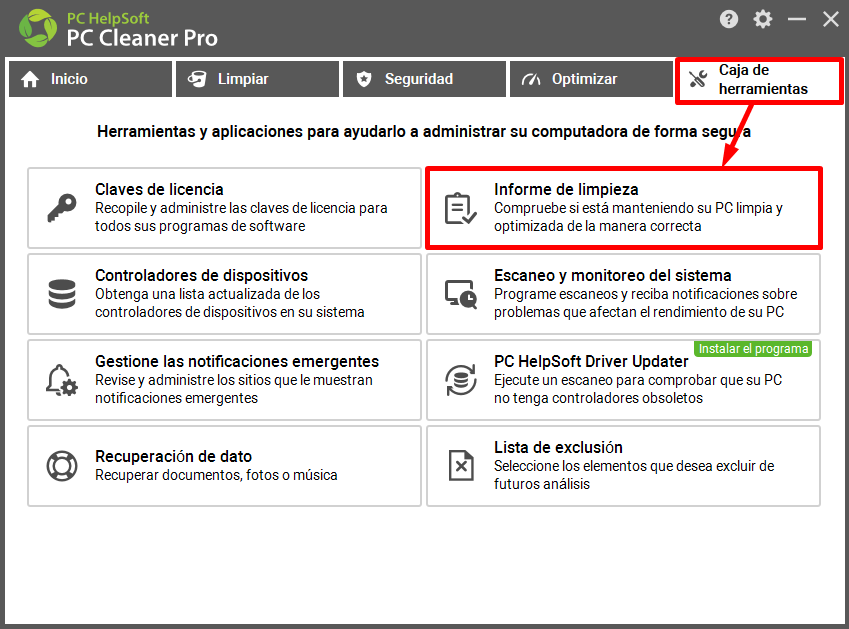Click the refresh-database icon for Driver Updater
The image size is (849, 629).
[x=461, y=380]
